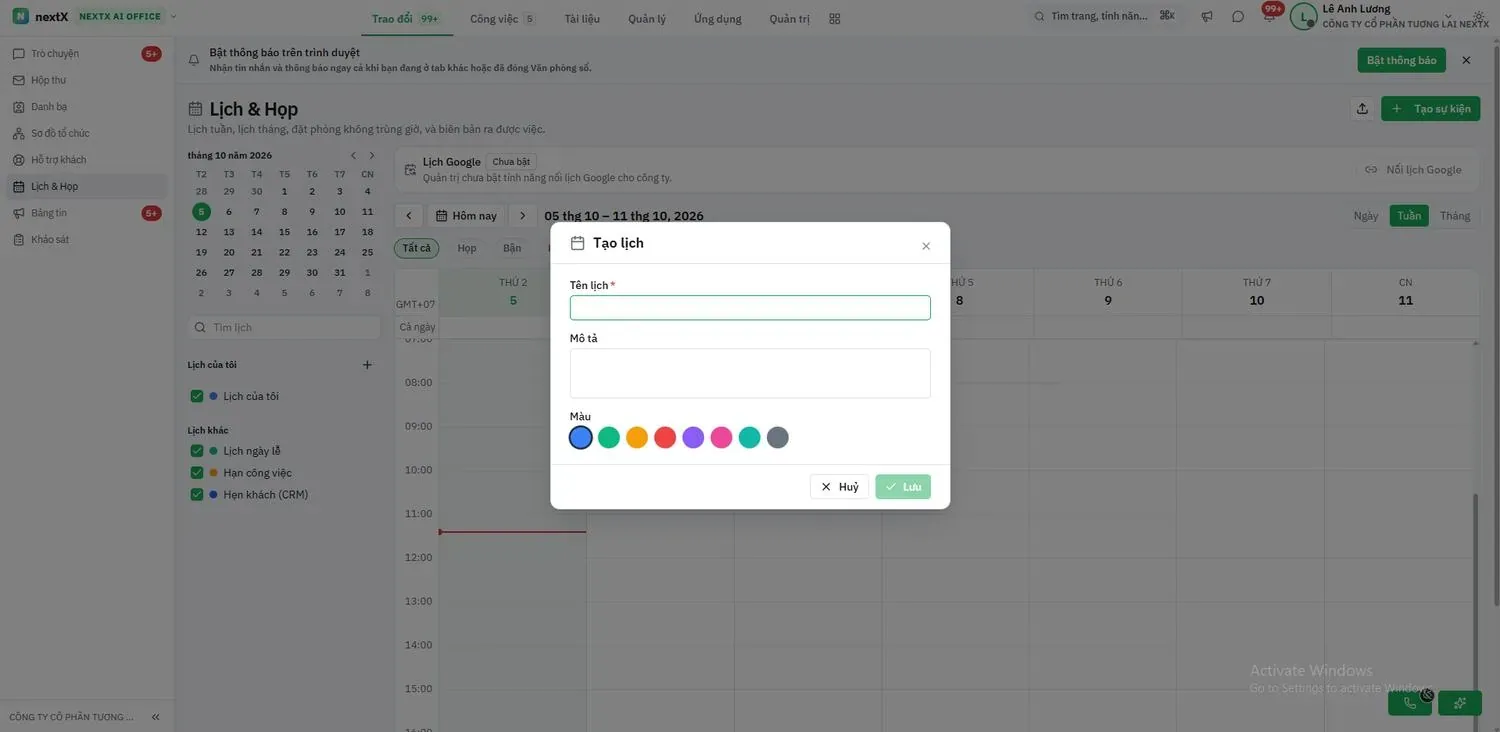
Task: Click the Tạo sự kiện button
Action: coord(1431,109)
